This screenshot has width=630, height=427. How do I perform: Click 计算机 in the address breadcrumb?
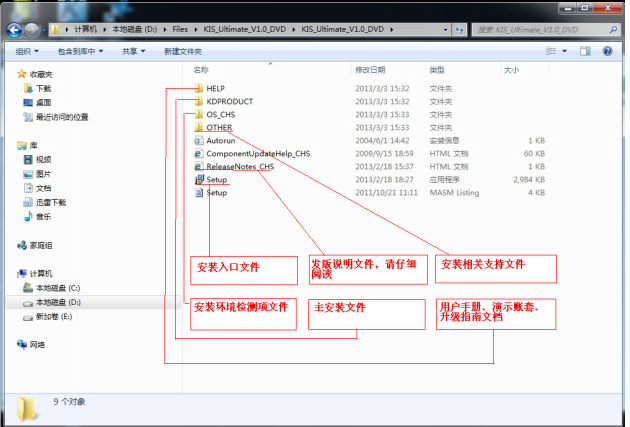(x=86, y=29)
